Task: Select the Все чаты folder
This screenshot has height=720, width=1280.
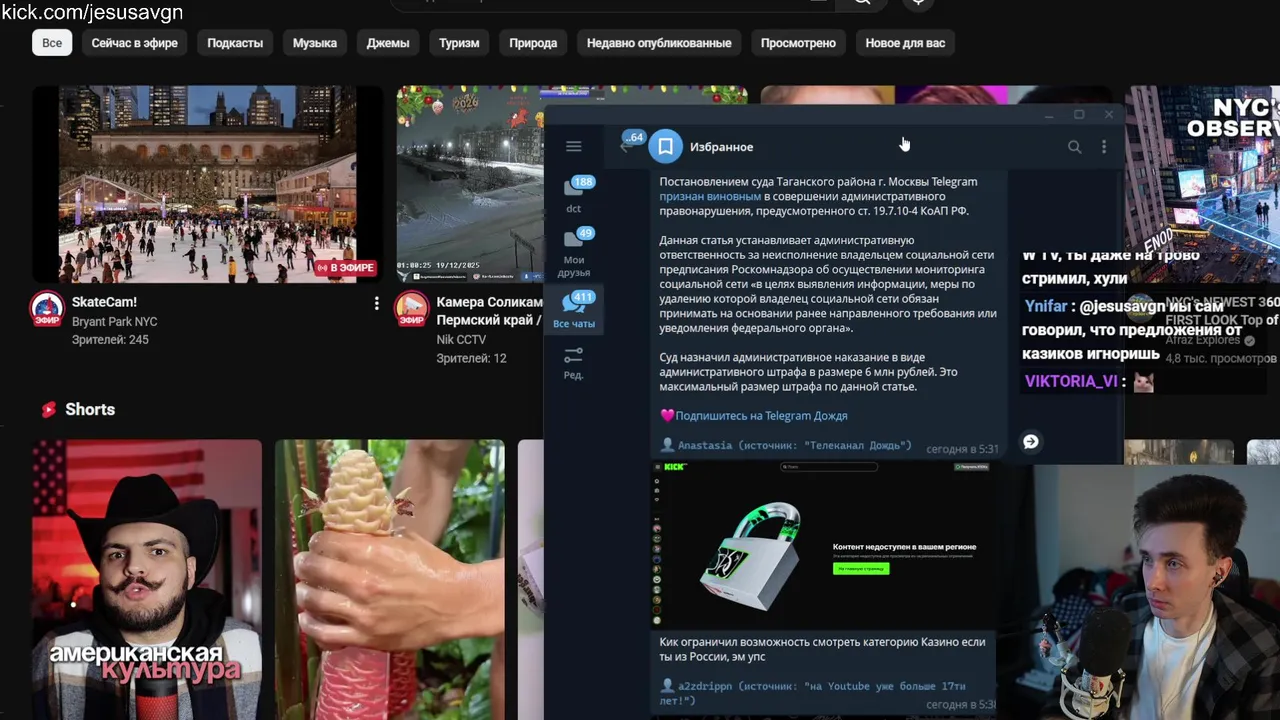Action: (x=574, y=310)
